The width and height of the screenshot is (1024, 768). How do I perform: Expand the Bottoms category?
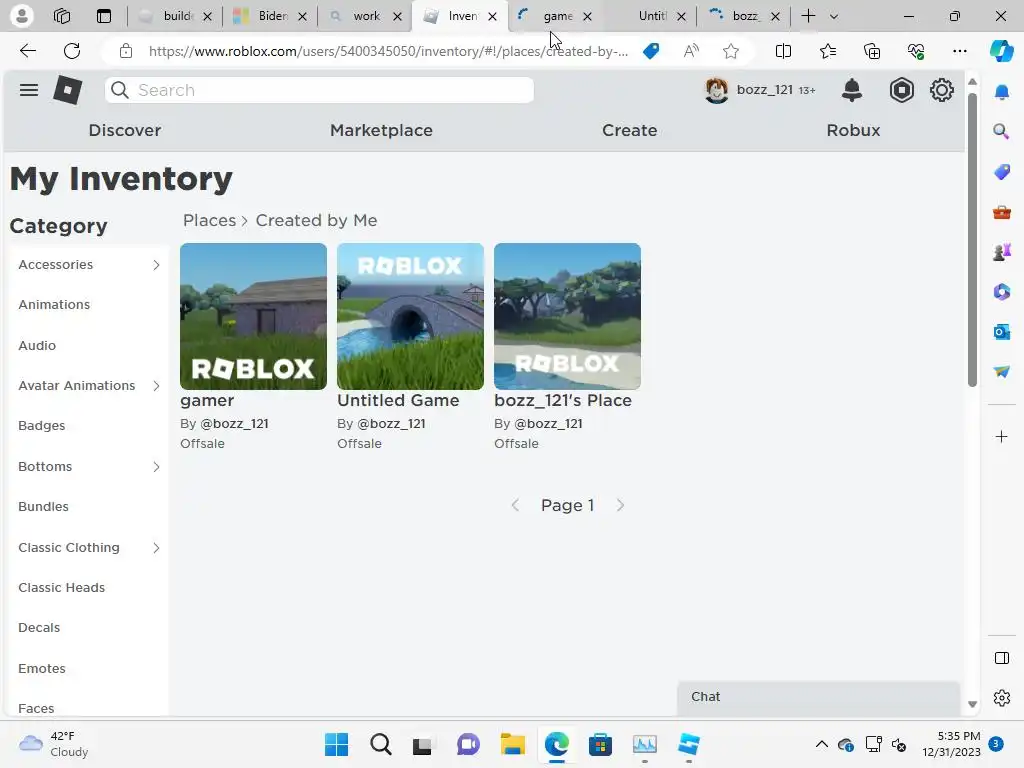(156, 466)
